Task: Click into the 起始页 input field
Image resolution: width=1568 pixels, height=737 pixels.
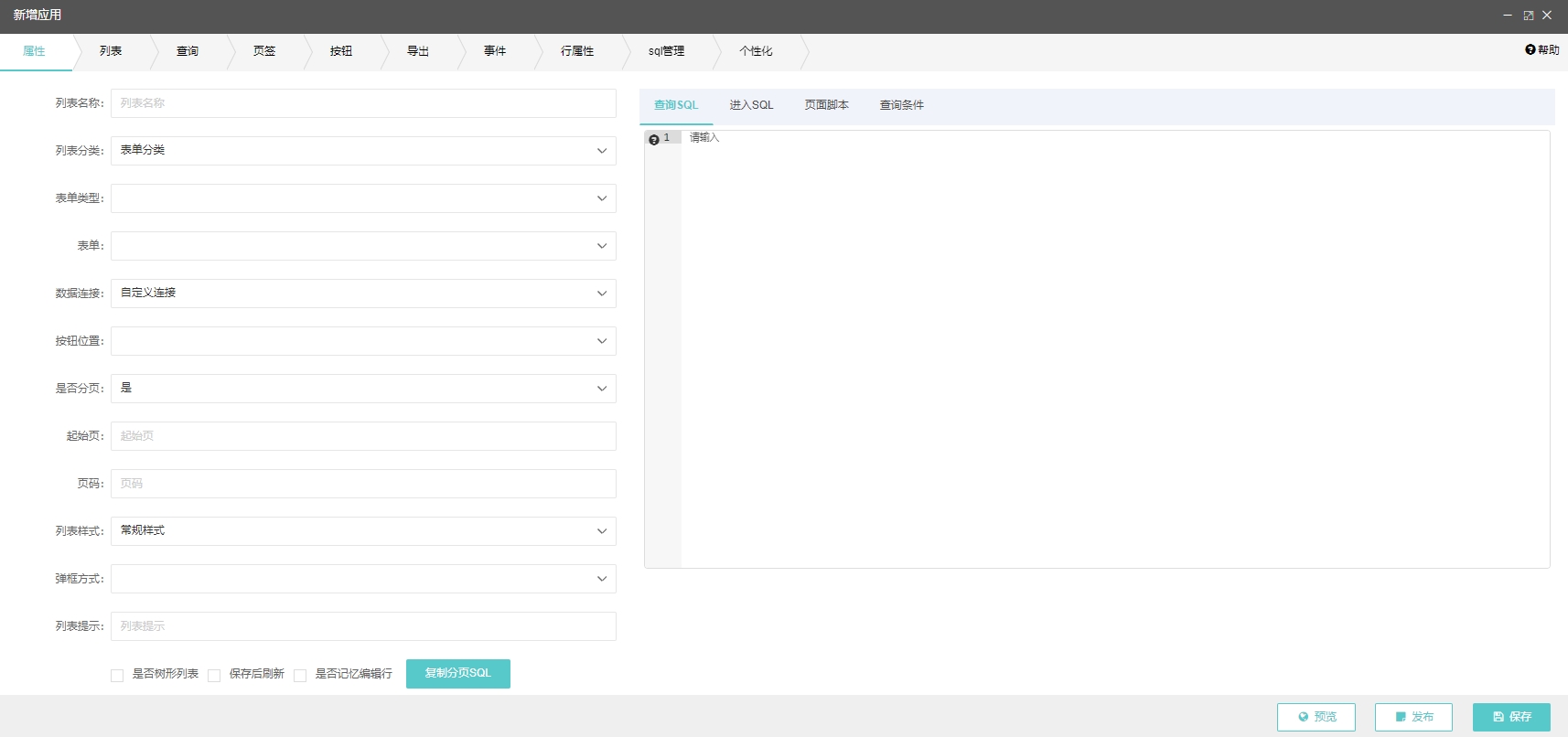Action: (363, 436)
